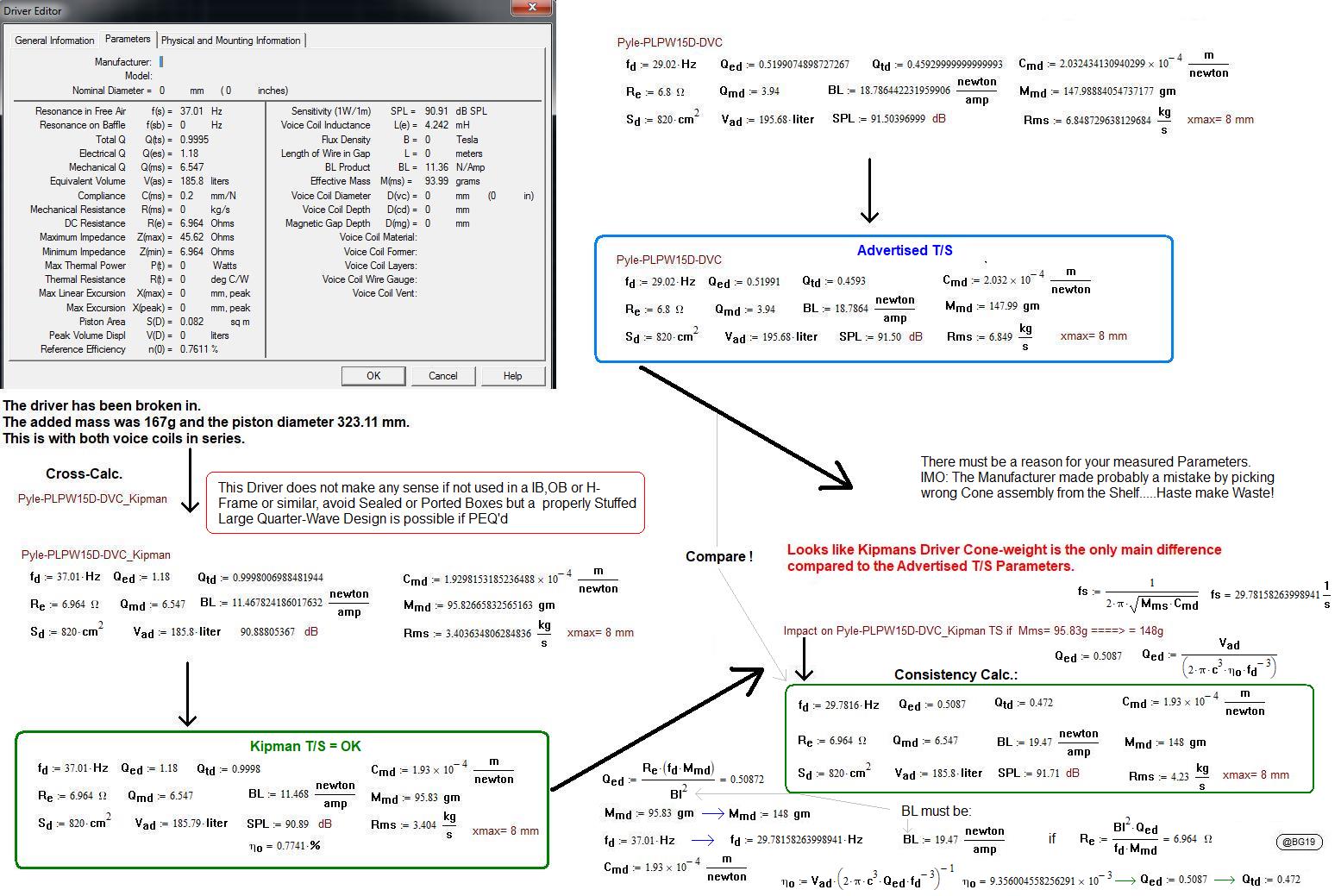1341x896 pixels.
Task: Click the 'Kipman T/S = OK' heading
Action: click(x=305, y=746)
